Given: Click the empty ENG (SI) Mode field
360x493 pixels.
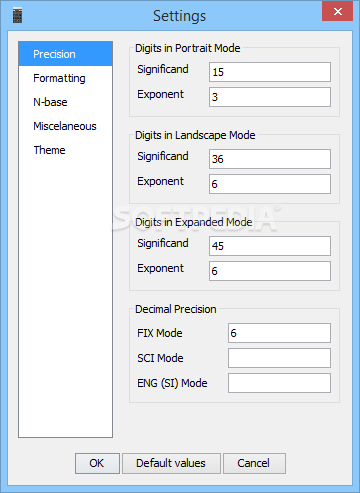Looking at the screenshot, I should [x=279, y=383].
